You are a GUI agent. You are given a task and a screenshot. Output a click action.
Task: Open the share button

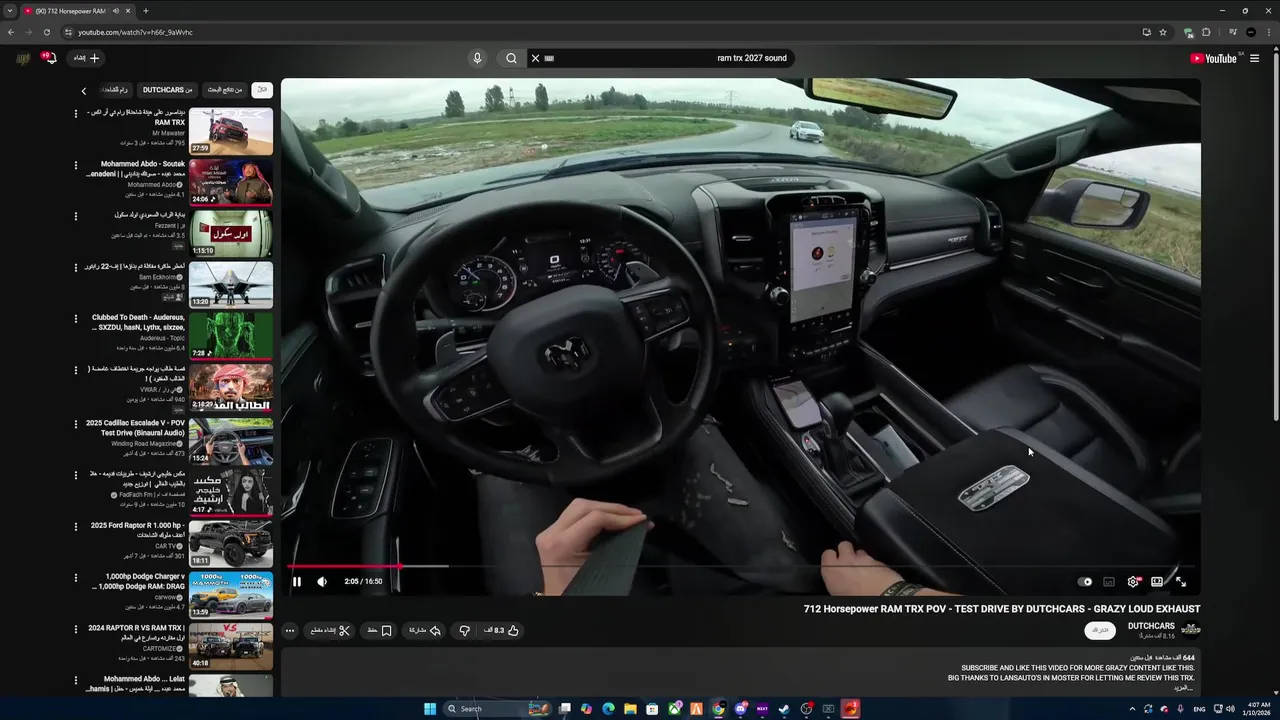click(x=424, y=630)
